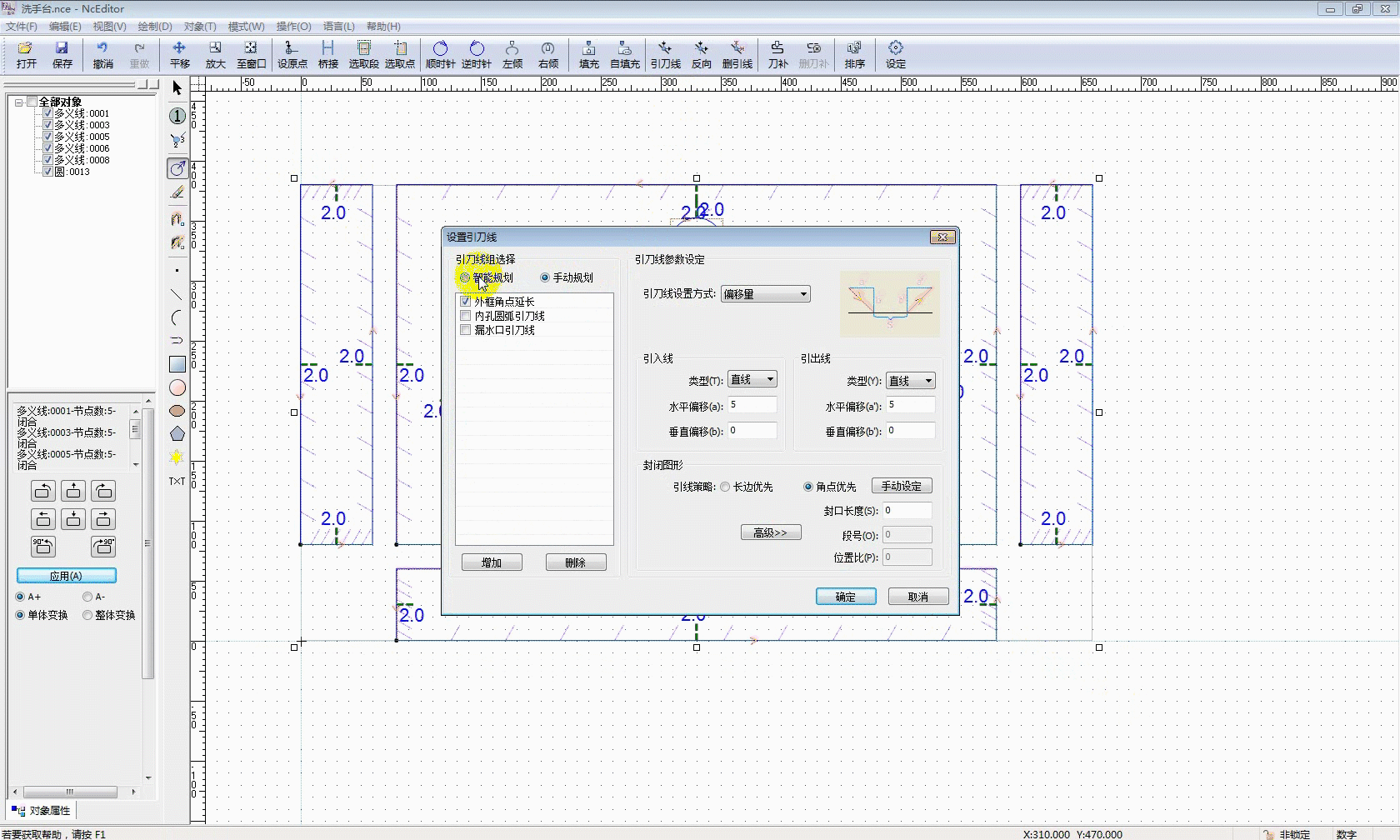Open 引刀线 lead line tool
The height and width of the screenshot is (840, 1400).
[665, 55]
